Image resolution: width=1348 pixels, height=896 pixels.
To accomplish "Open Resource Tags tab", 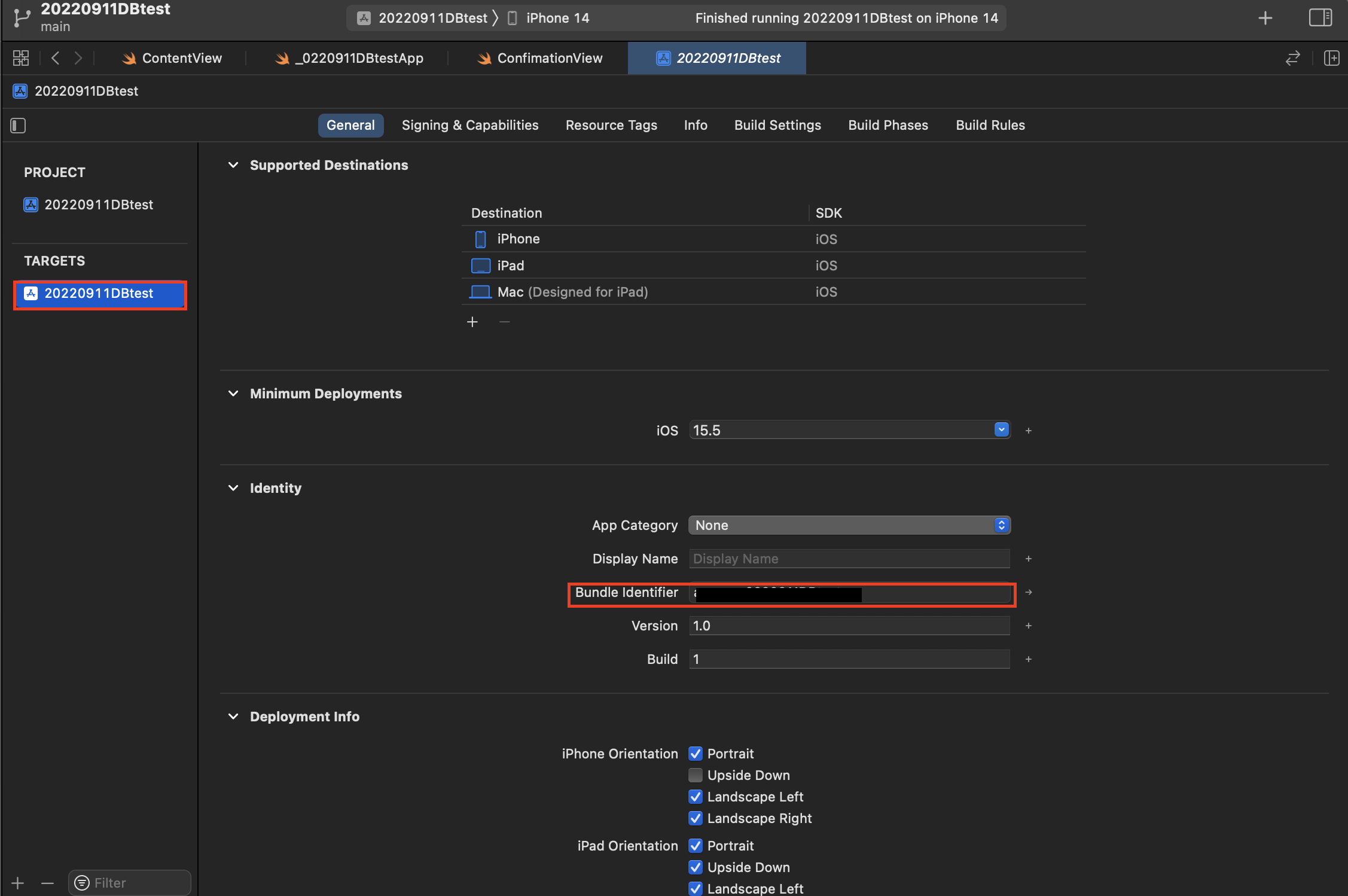I will 611,125.
